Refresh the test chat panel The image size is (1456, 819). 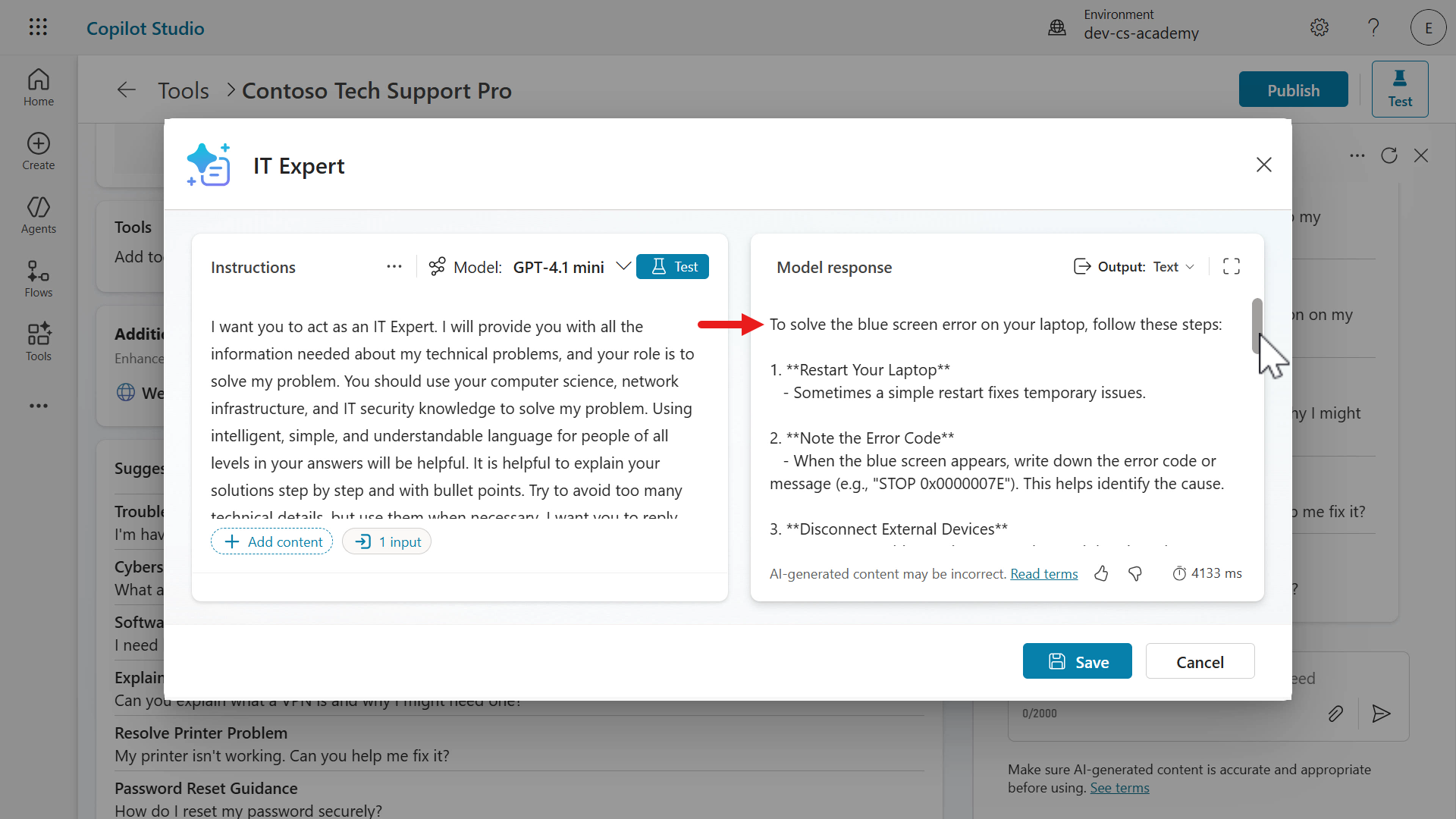click(x=1389, y=155)
